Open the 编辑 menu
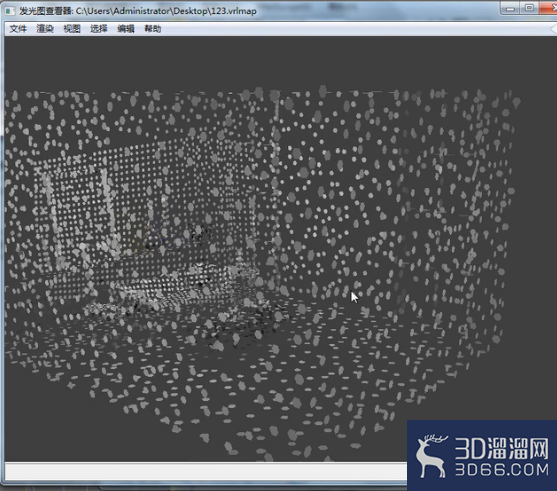Viewport: 557px width, 491px height. coord(126,28)
